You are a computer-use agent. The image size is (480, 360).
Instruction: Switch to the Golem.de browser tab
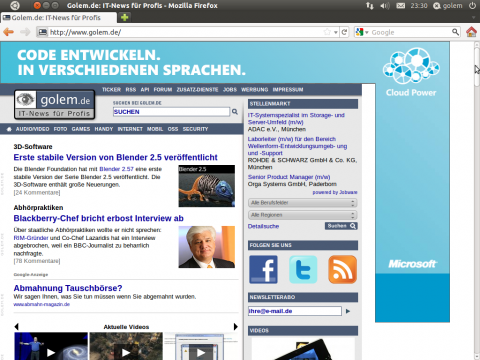tap(59, 17)
